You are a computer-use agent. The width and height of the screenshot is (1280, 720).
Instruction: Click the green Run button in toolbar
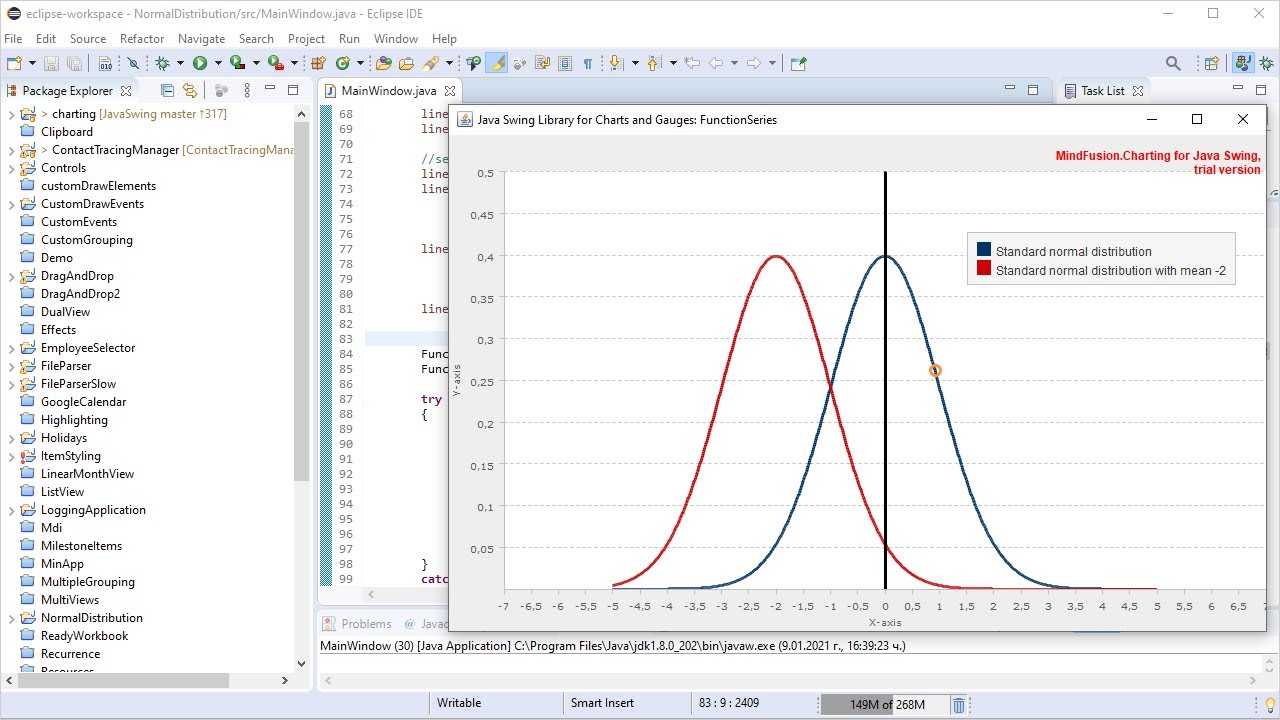tap(200, 63)
